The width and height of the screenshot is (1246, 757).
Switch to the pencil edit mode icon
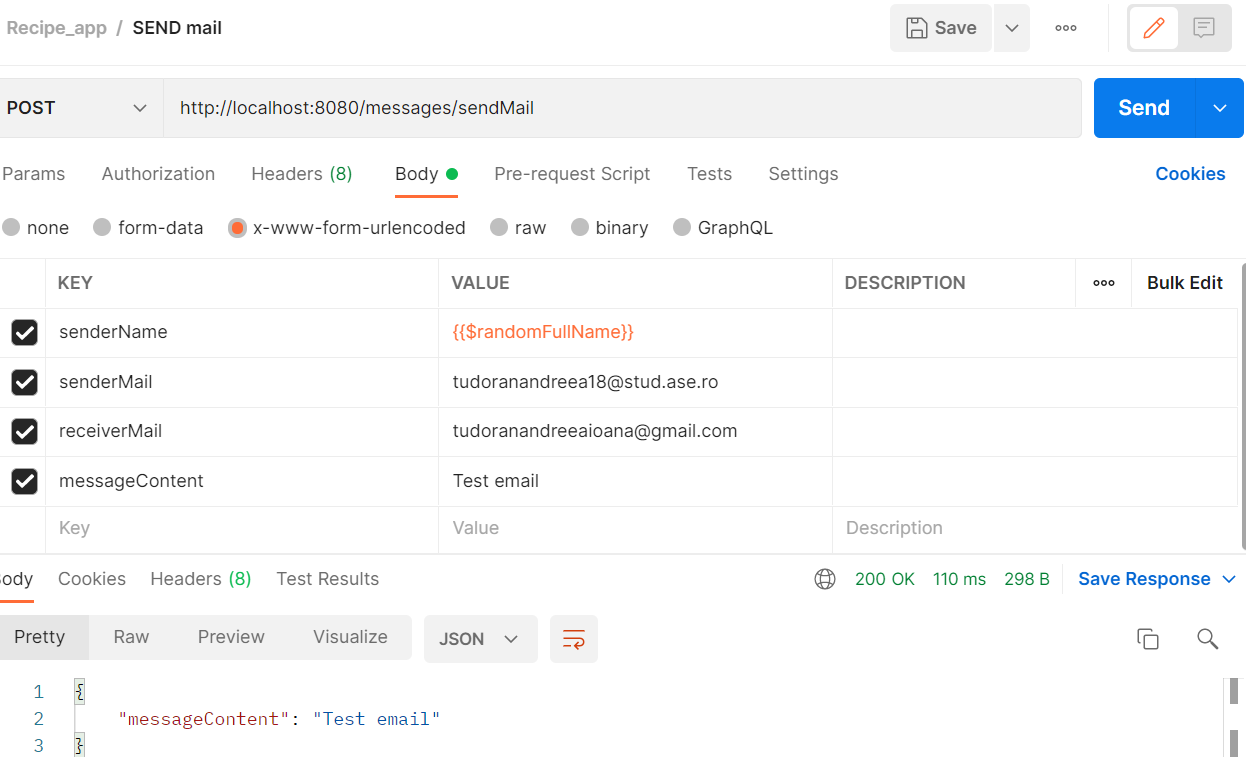pos(1154,28)
